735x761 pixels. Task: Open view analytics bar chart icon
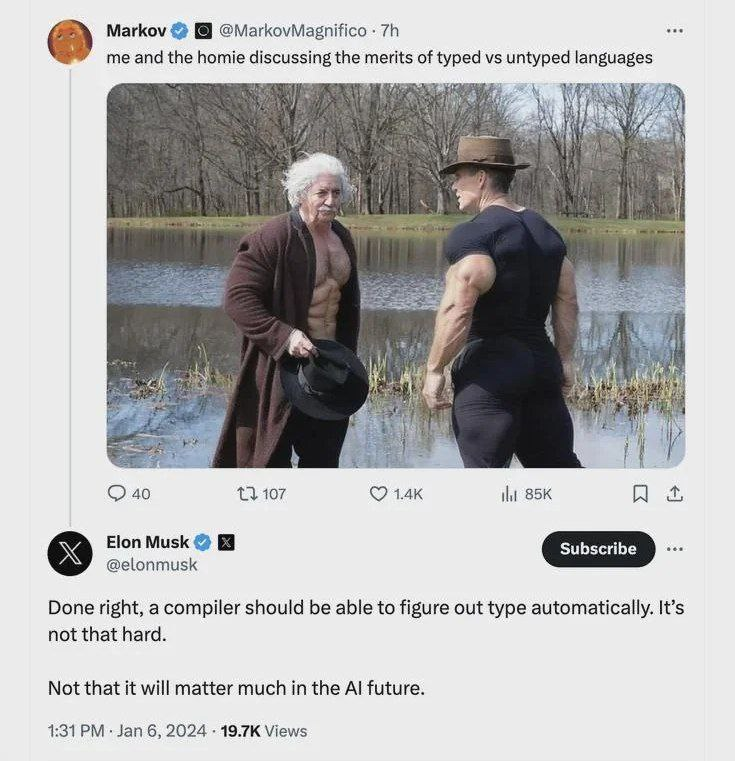(508, 493)
